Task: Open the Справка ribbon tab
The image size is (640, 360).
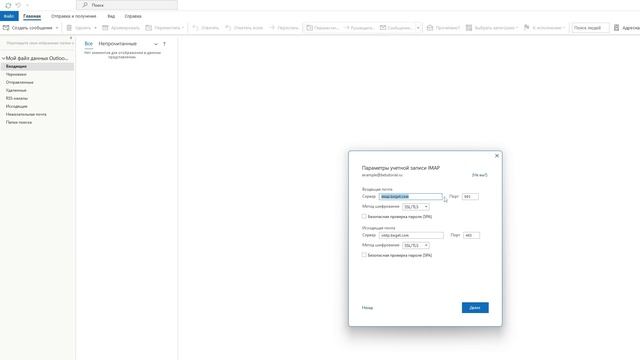Action: [133, 16]
